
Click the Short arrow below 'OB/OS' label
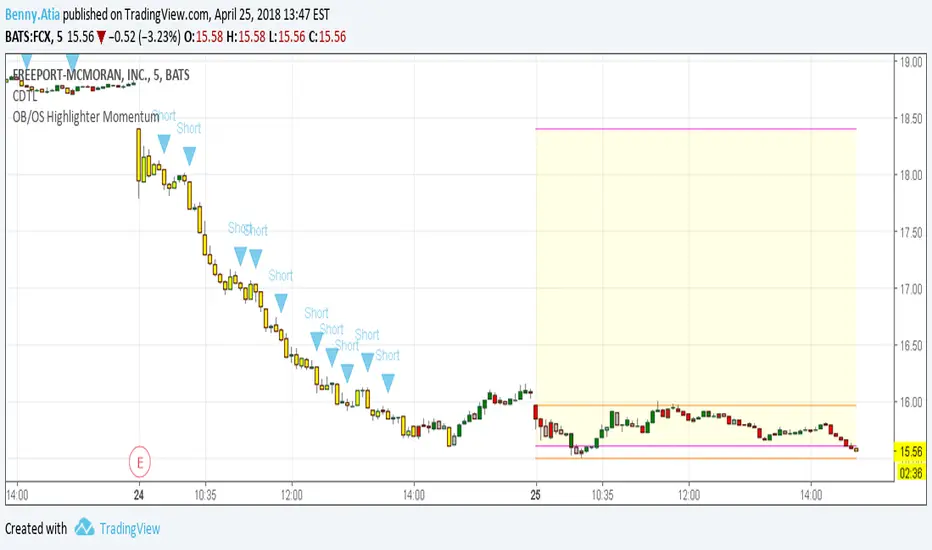click(x=164, y=143)
